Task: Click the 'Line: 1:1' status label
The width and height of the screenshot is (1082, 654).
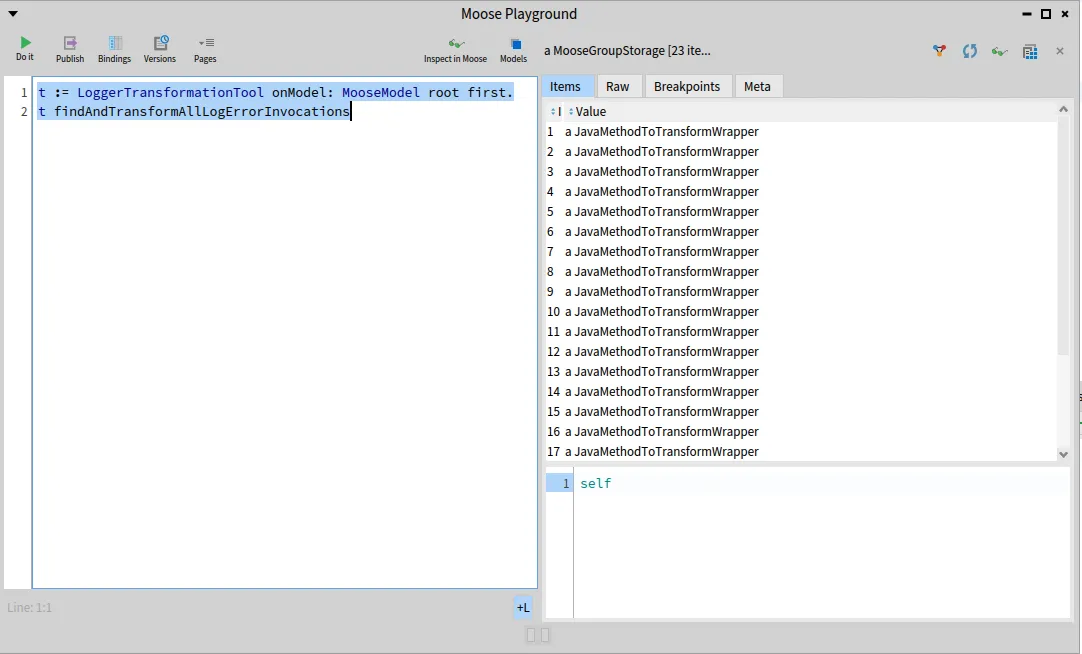Action: coord(30,608)
